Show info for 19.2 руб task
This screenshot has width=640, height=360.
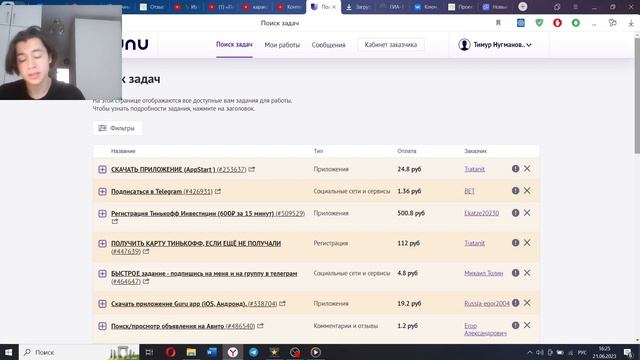click(516, 303)
